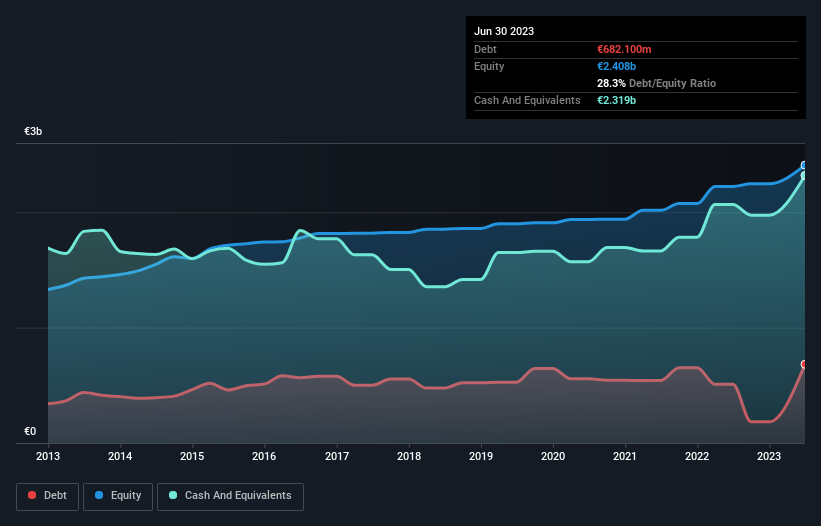Screen dimensions: 821x526
Task: Click the €3b y-axis label
Action: 33,131
